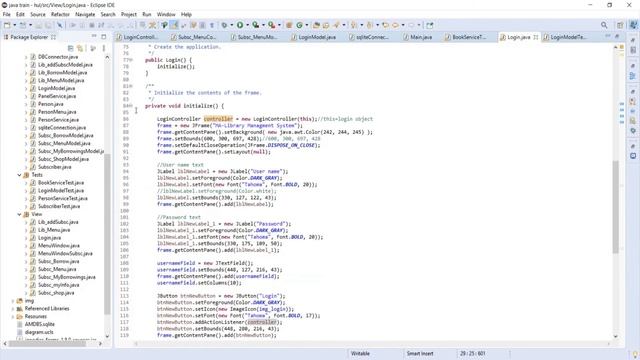Open the Window menu
The image size is (640, 360).
click(166, 14)
